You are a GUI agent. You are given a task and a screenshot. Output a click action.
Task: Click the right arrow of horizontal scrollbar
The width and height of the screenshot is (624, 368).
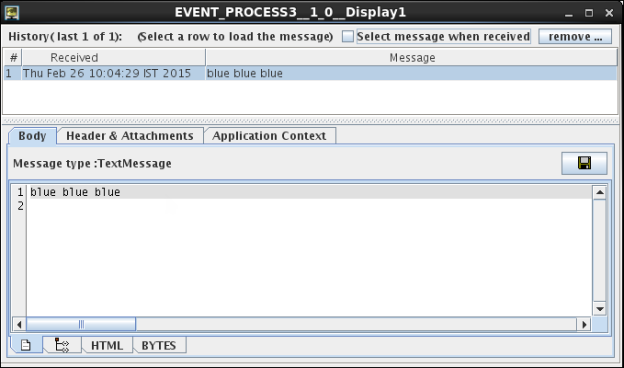coord(584,324)
